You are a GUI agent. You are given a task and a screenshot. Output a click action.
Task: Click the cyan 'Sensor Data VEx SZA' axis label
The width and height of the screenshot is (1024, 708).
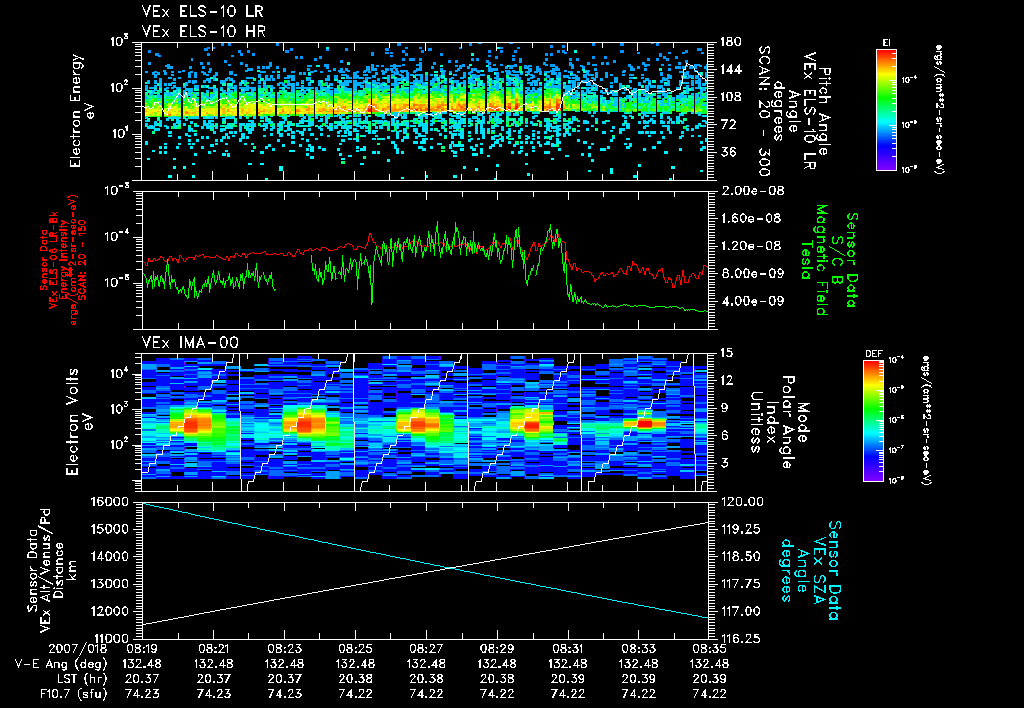click(x=810, y=570)
